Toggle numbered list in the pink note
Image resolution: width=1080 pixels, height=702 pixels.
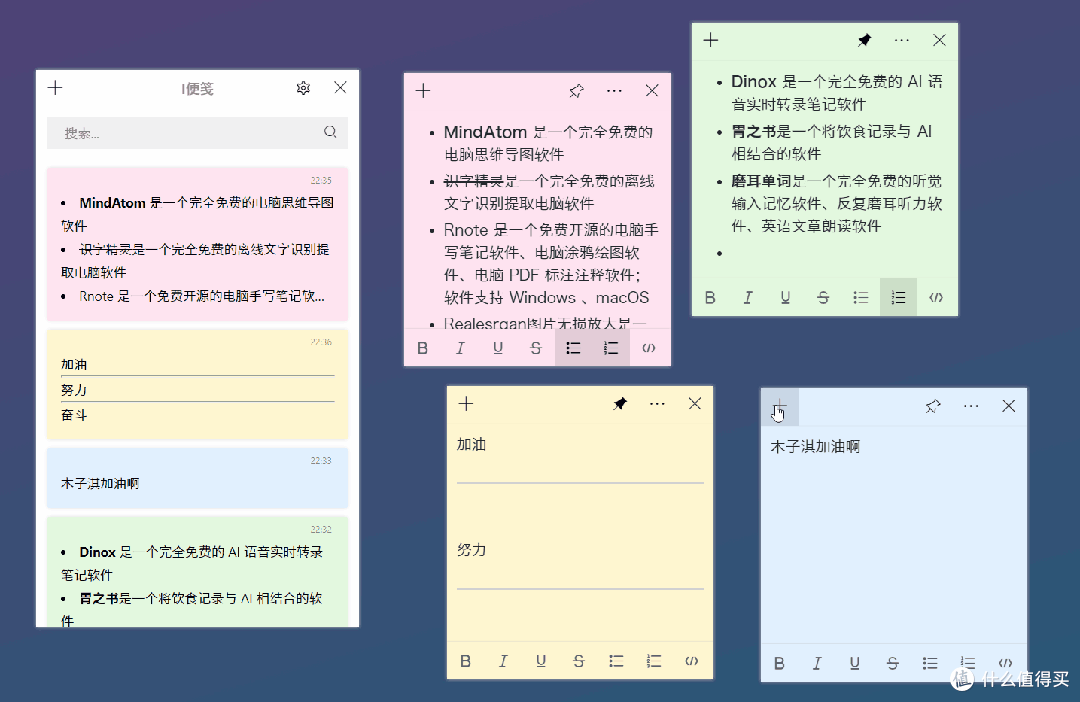coord(611,349)
